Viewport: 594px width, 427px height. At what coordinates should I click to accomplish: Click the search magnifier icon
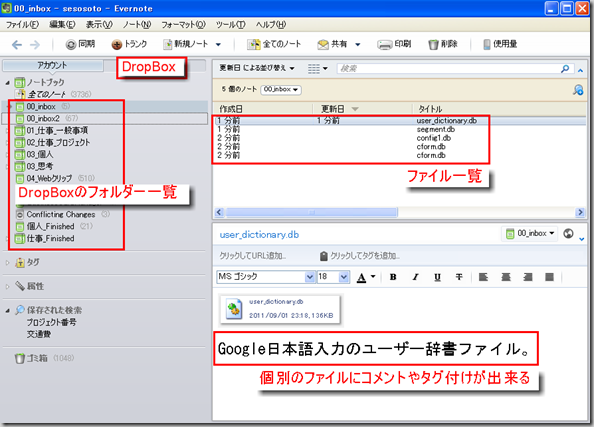point(565,69)
